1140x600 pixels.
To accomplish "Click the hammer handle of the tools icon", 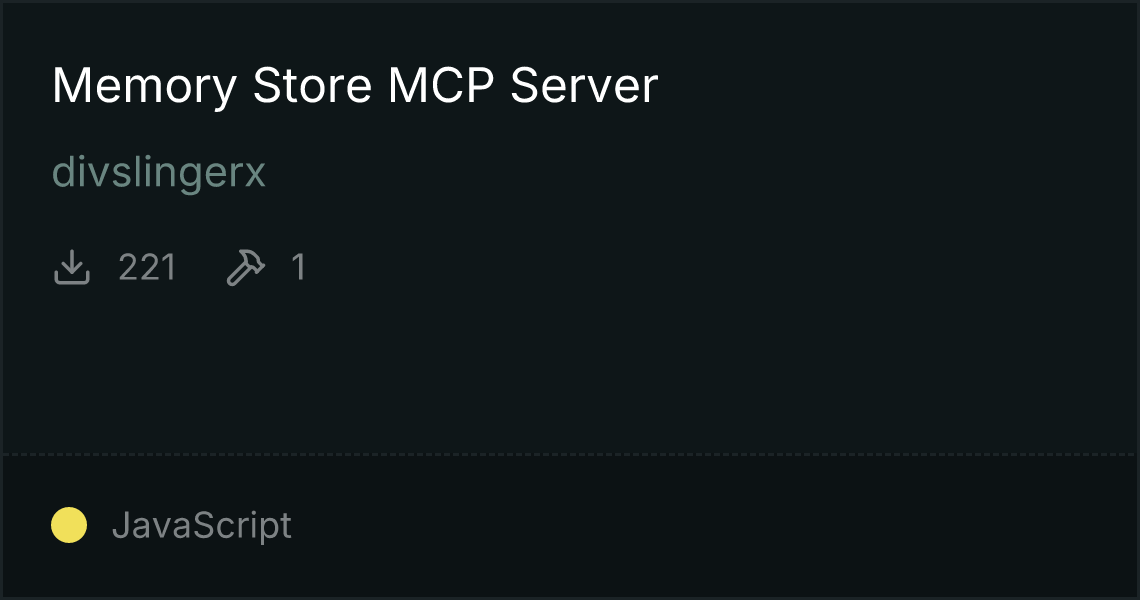I will tap(237, 276).
